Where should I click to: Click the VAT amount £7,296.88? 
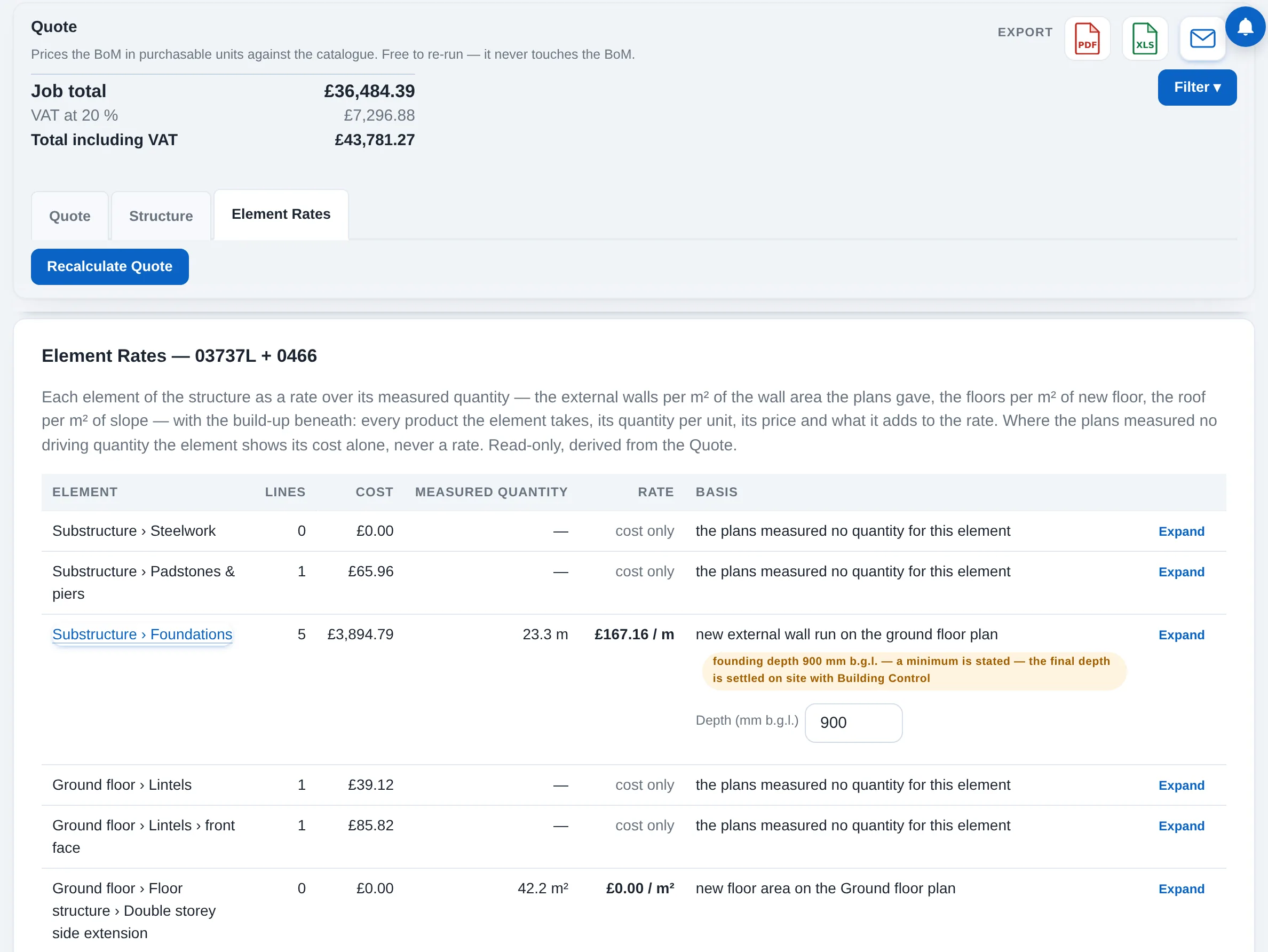tap(379, 115)
